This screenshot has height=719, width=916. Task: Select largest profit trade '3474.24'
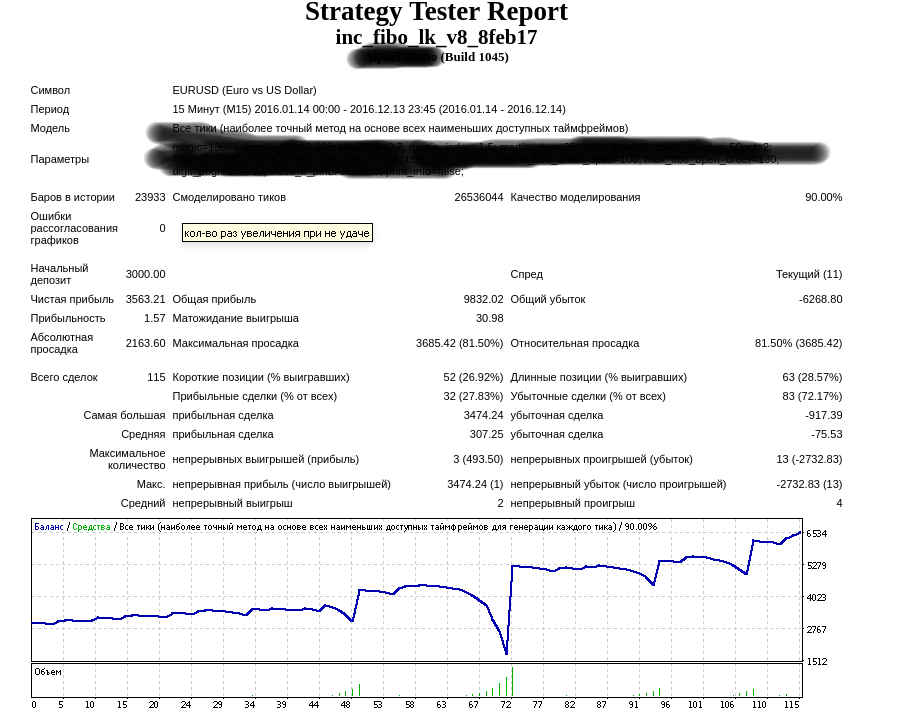pyautogui.click(x=483, y=415)
